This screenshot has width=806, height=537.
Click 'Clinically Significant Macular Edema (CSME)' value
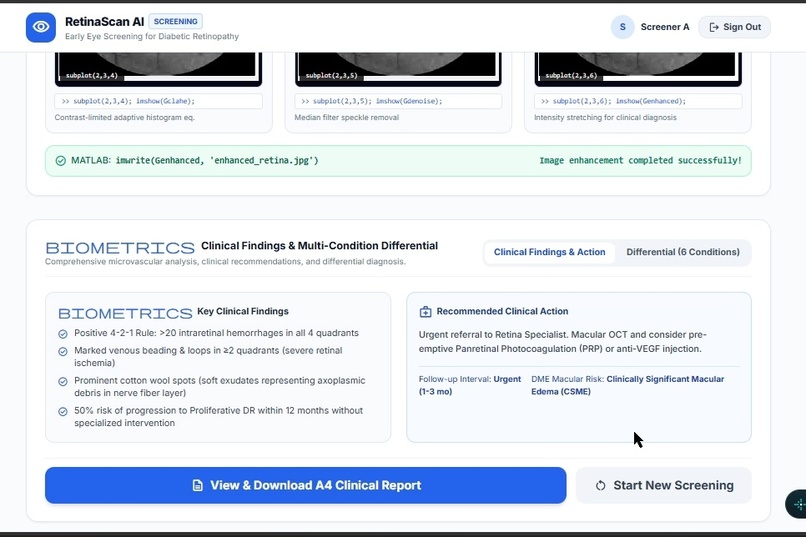pyautogui.click(x=628, y=385)
